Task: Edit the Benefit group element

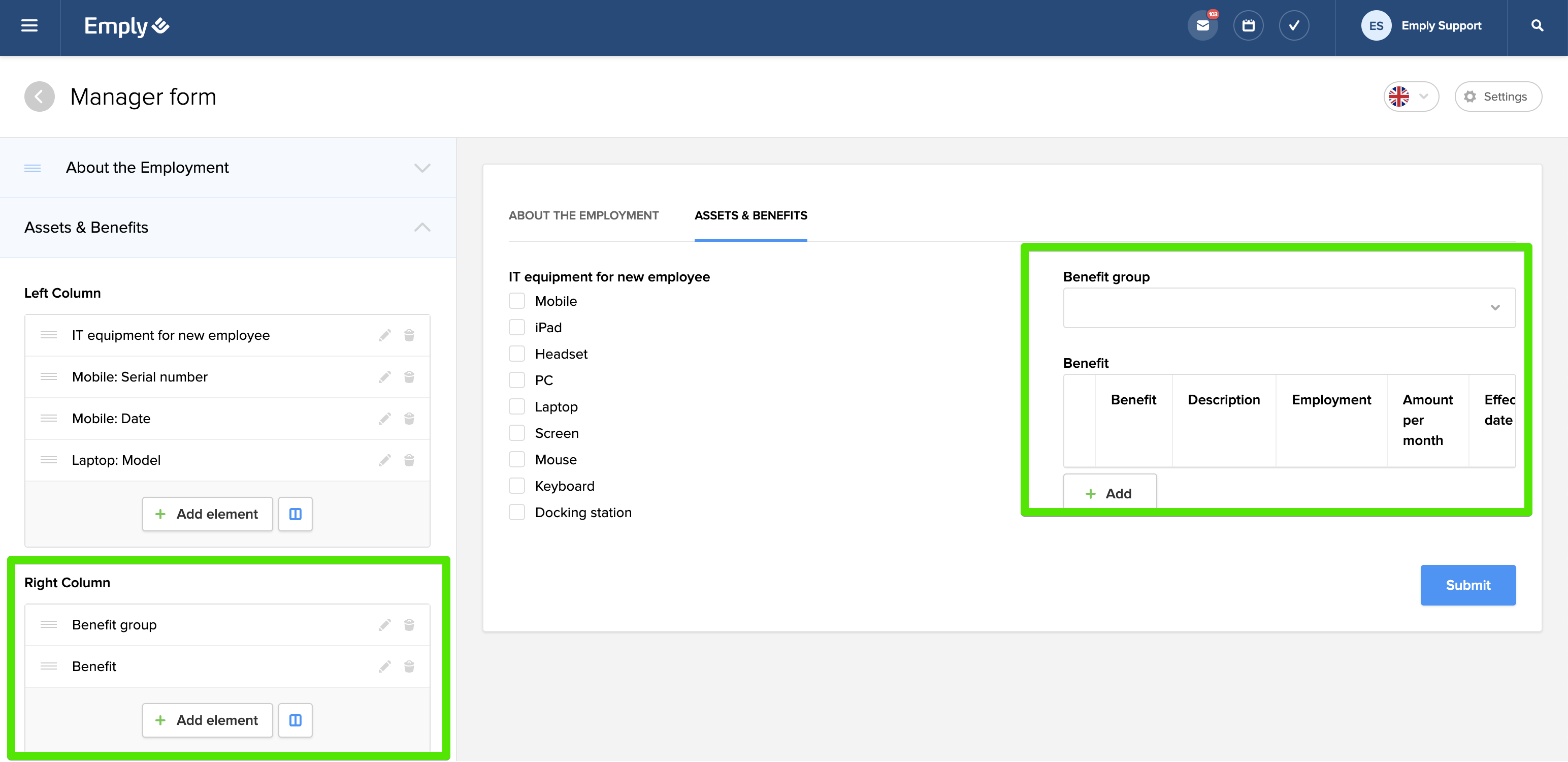Action: (384, 625)
